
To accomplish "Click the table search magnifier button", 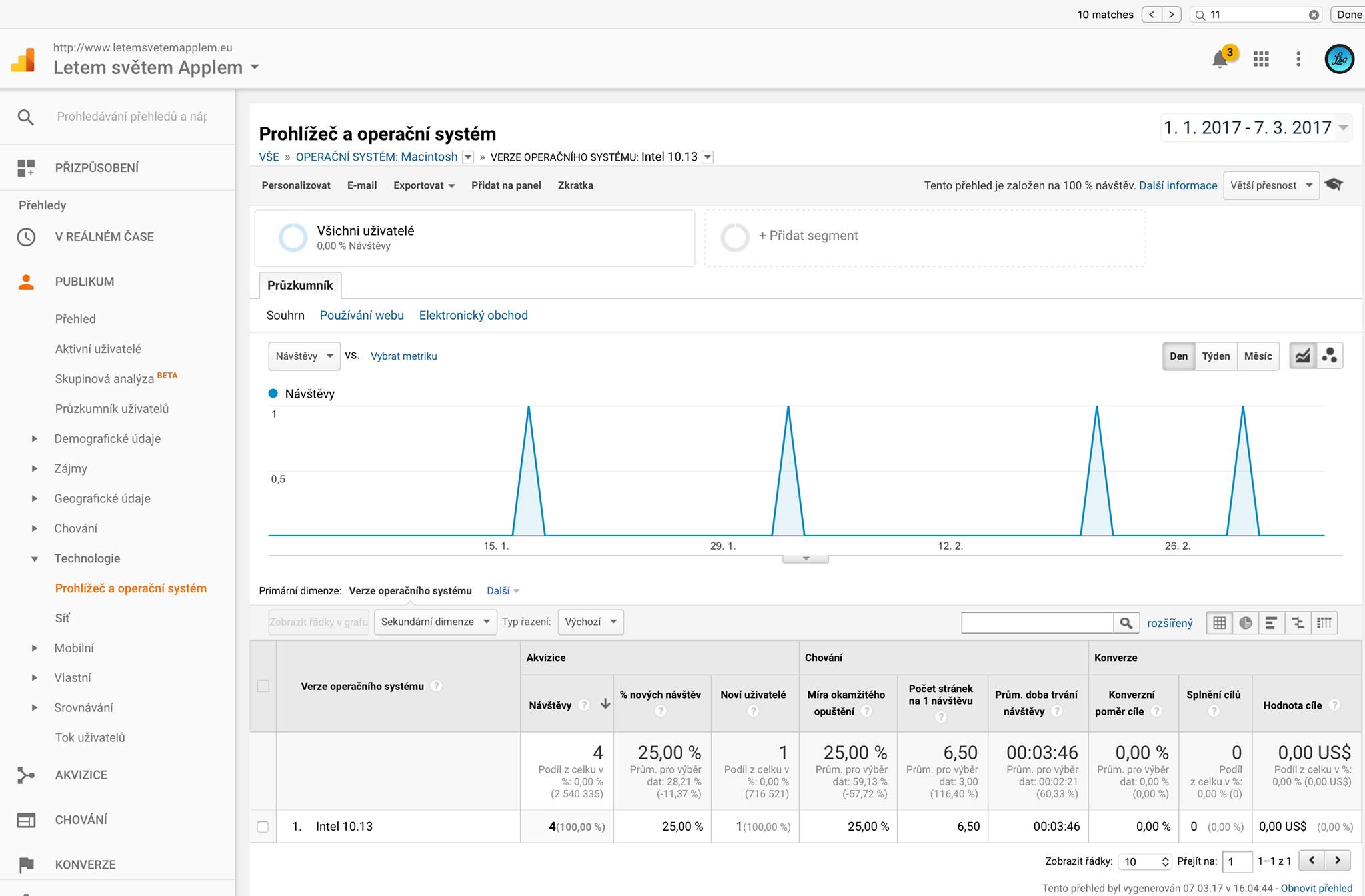I will click(x=1126, y=623).
